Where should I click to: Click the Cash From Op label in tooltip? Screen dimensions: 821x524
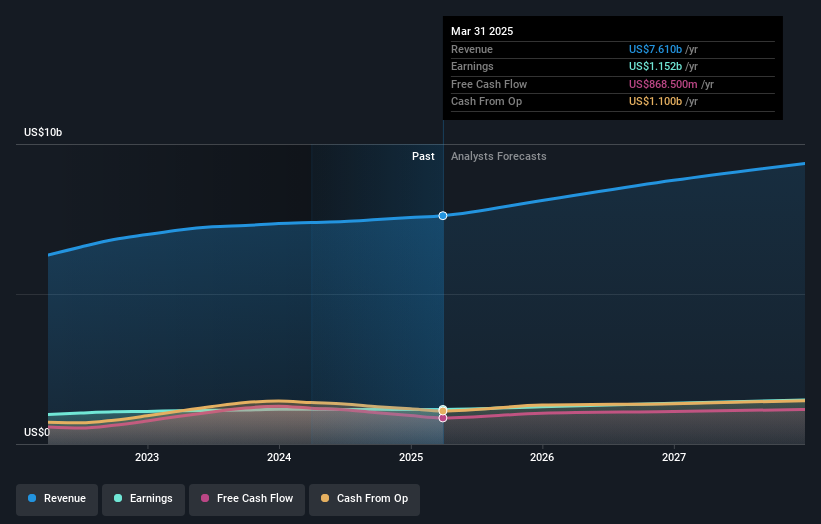tap(486, 102)
